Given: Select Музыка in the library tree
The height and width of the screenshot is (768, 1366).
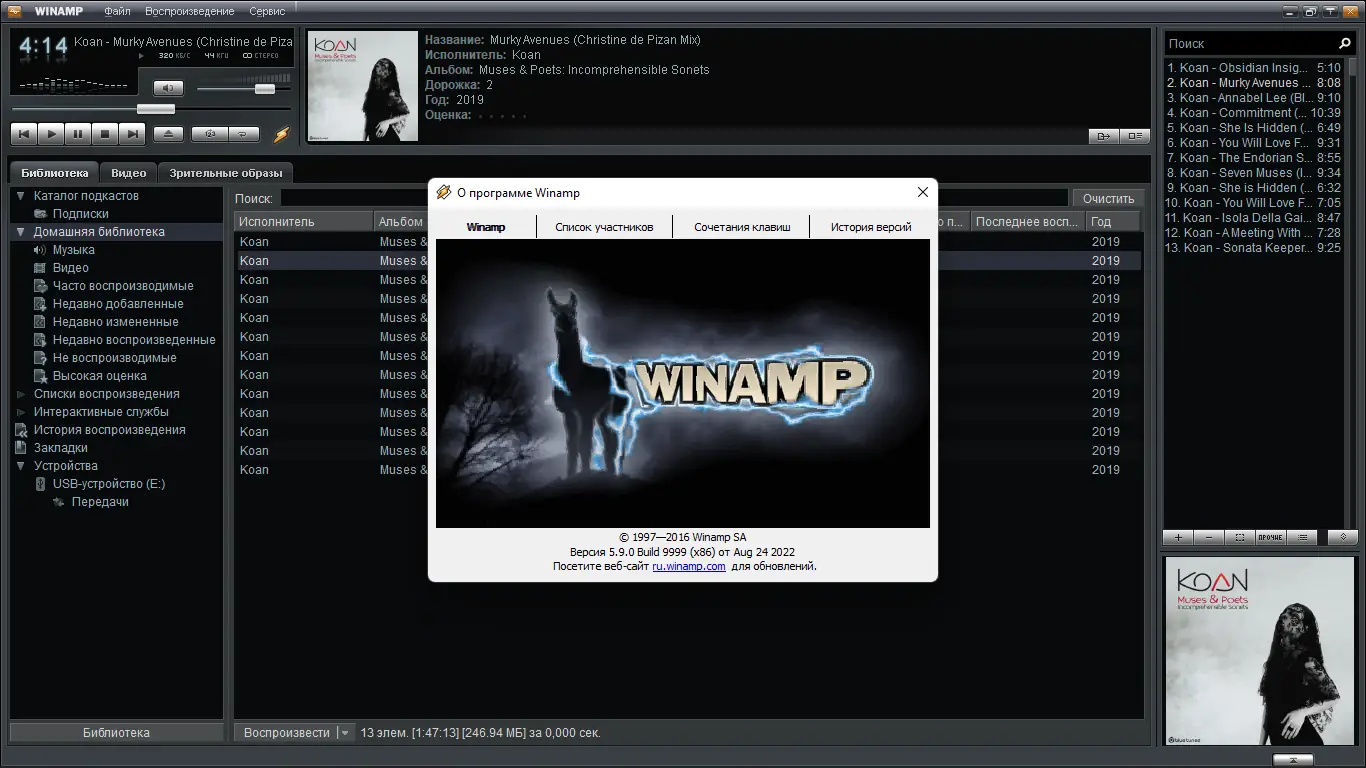Looking at the screenshot, I should (74, 250).
